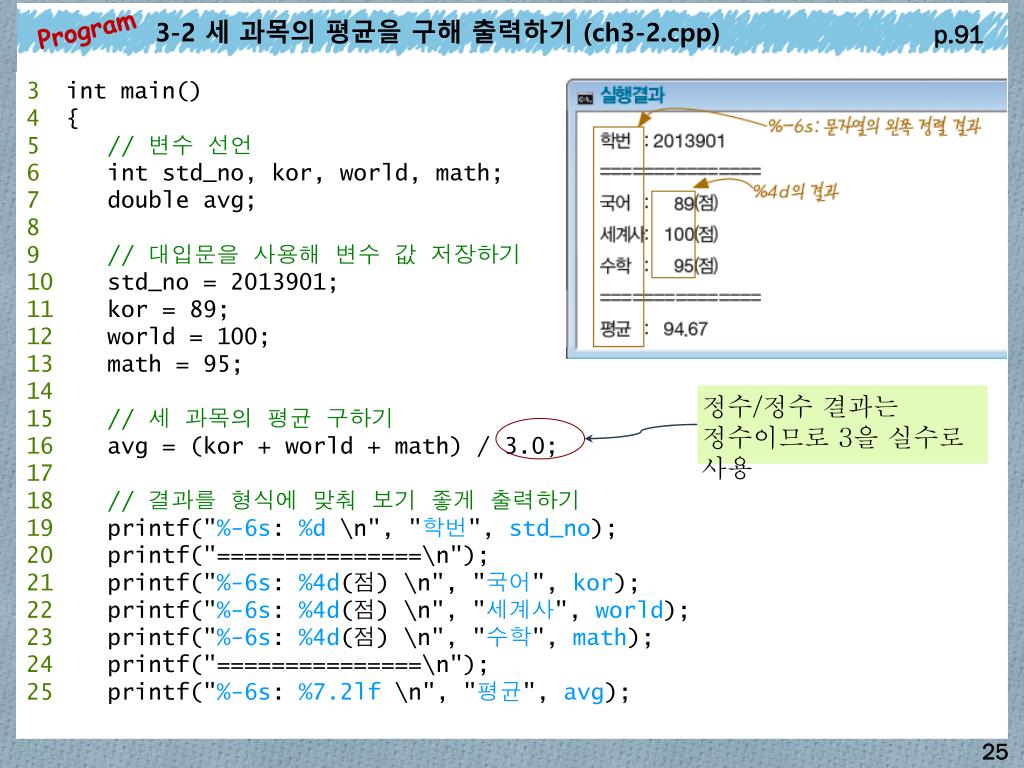The height and width of the screenshot is (768, 1024).
Task: Click the output value 2013901
Action: point(689,141)
